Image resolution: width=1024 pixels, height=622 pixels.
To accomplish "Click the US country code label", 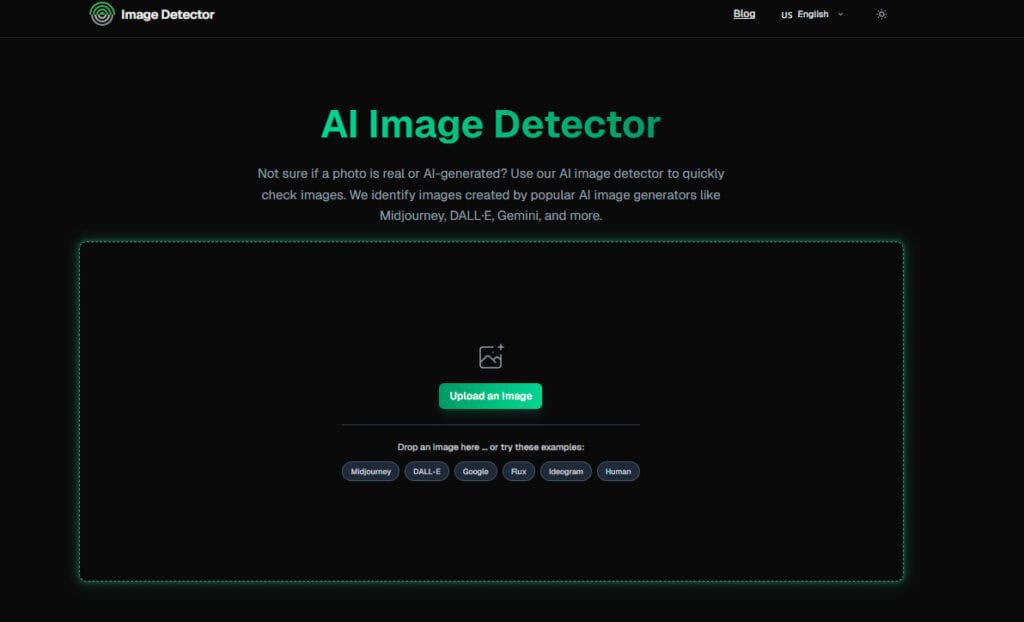I will click(787, 15).
